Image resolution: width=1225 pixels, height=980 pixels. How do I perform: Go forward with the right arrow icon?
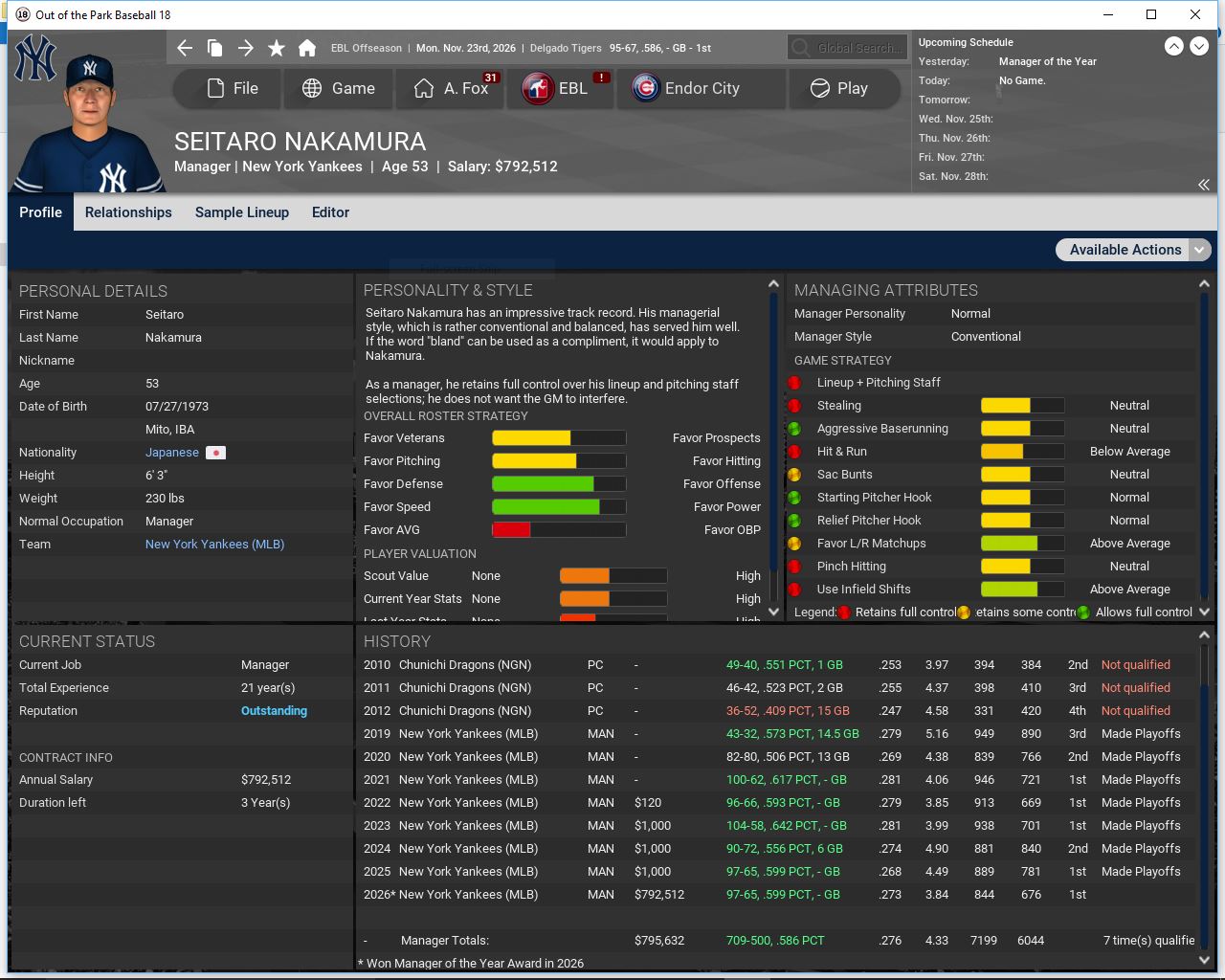[246, 48]
